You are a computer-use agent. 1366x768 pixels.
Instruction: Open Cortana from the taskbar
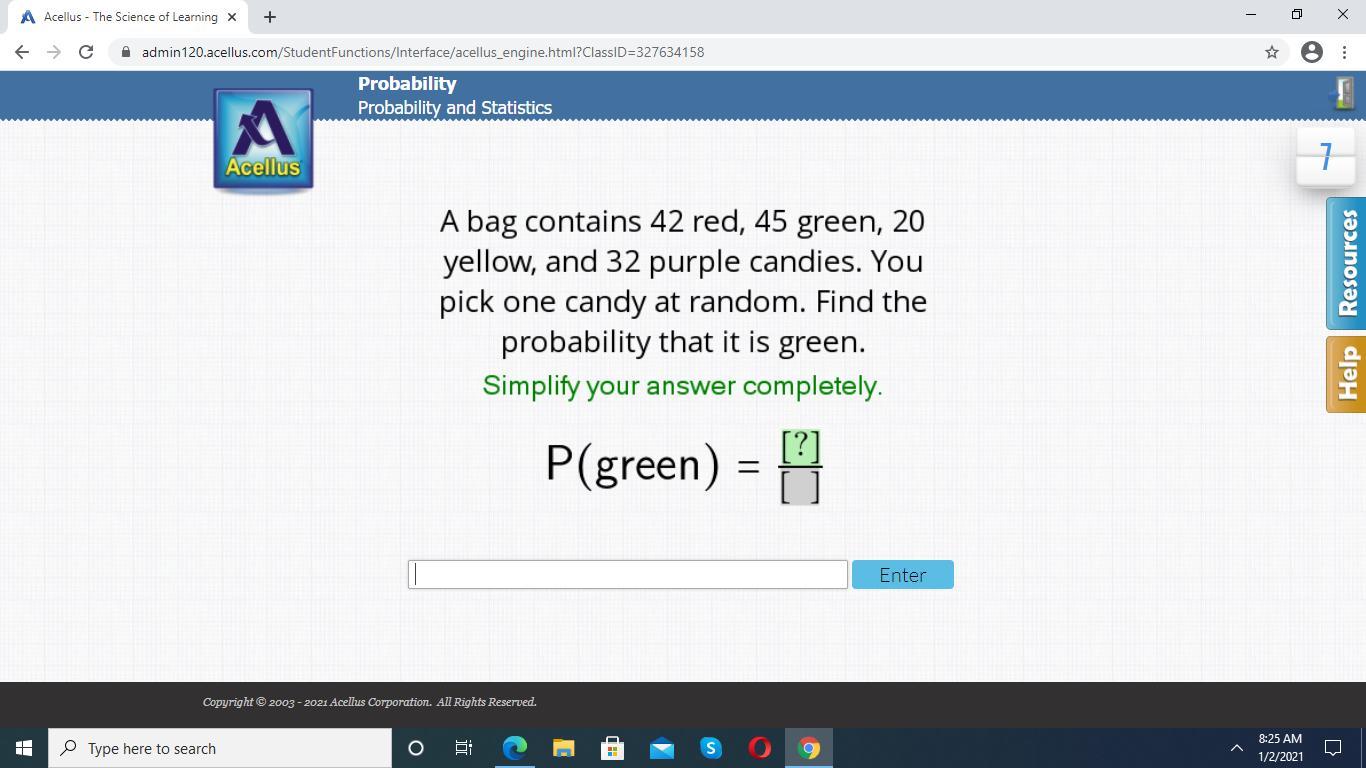click(x=416, y=748)
